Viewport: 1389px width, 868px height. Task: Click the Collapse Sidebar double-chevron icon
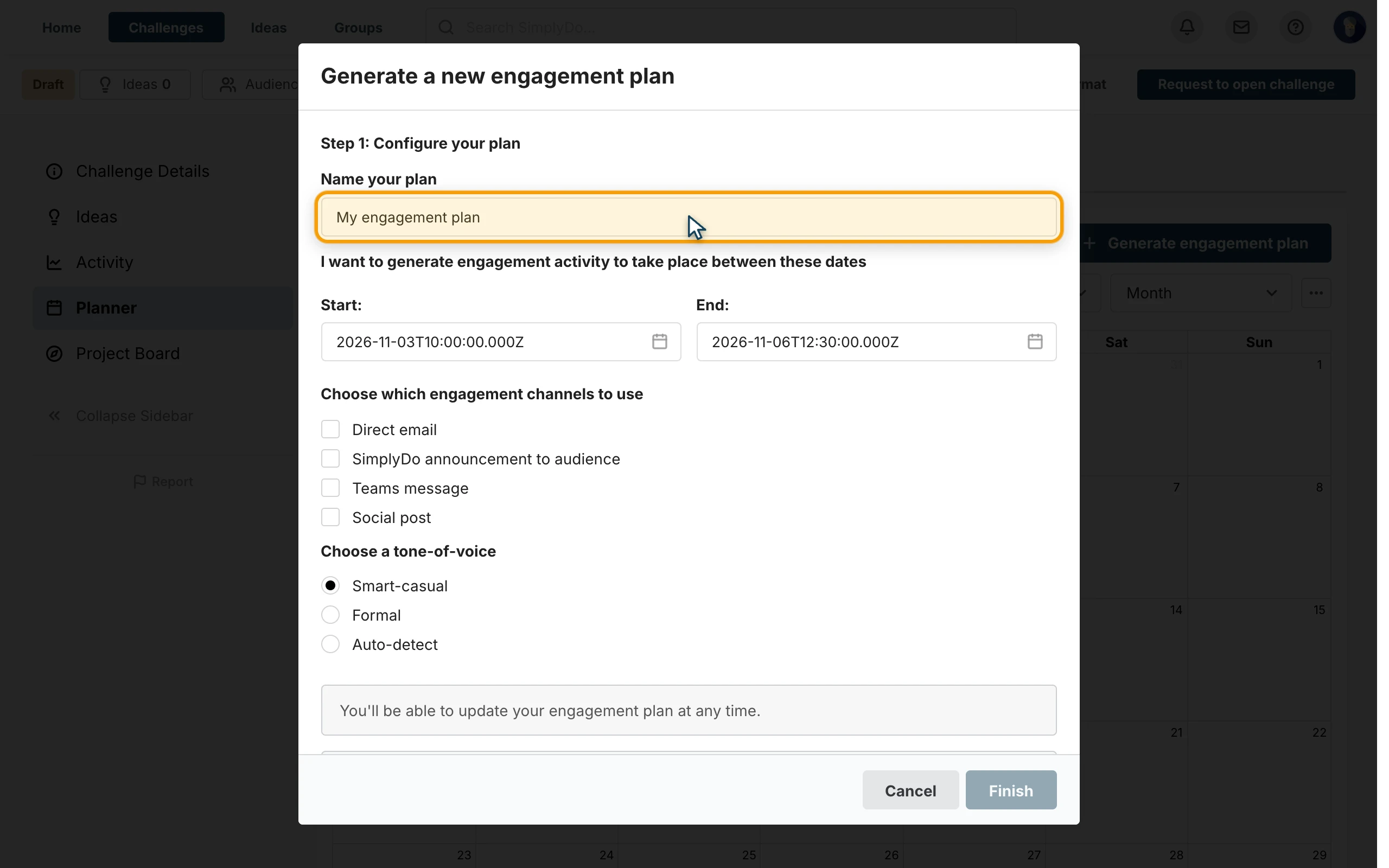tap(54, 416)
